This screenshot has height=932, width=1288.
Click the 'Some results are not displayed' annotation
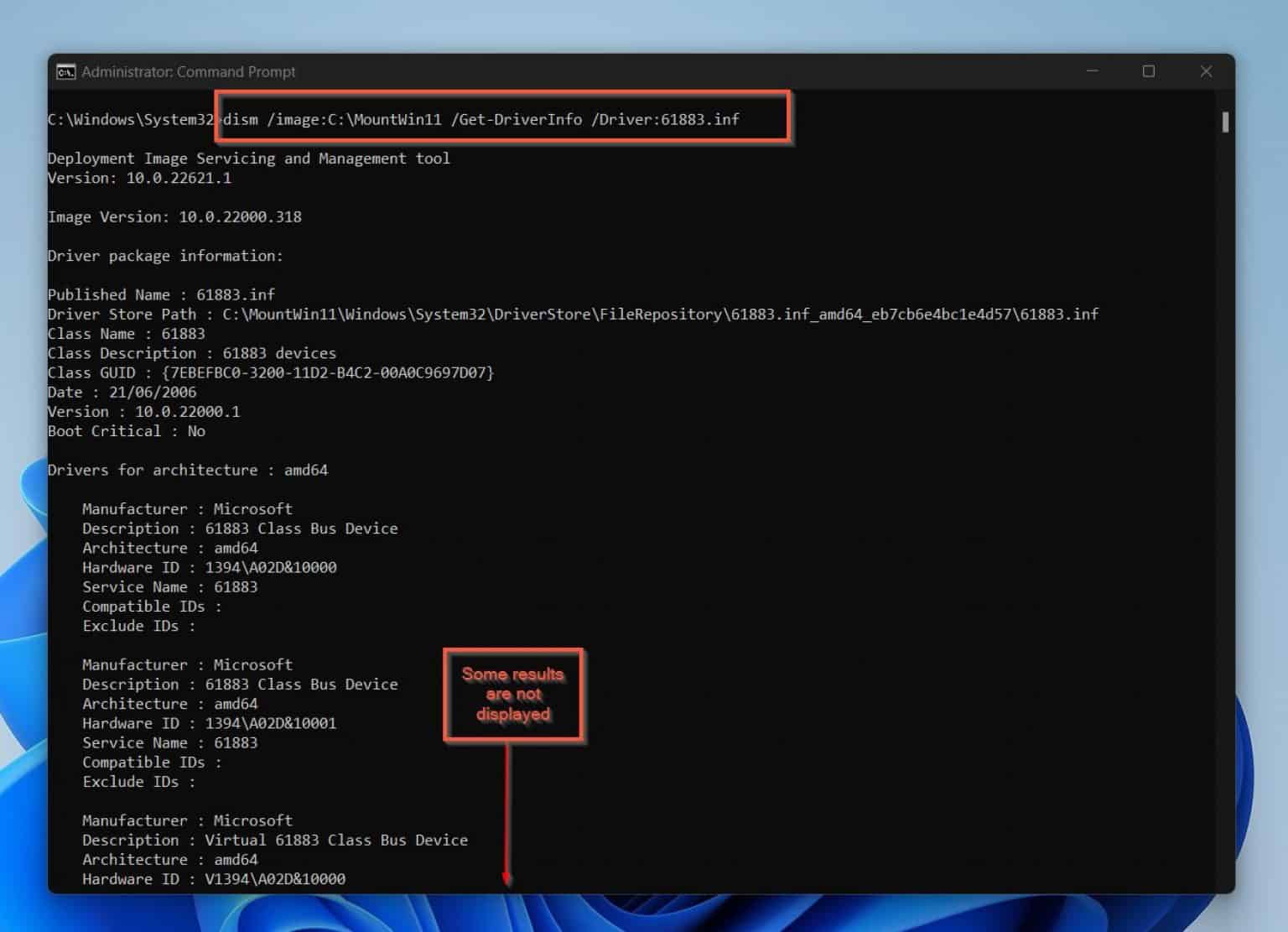[512, 694]
